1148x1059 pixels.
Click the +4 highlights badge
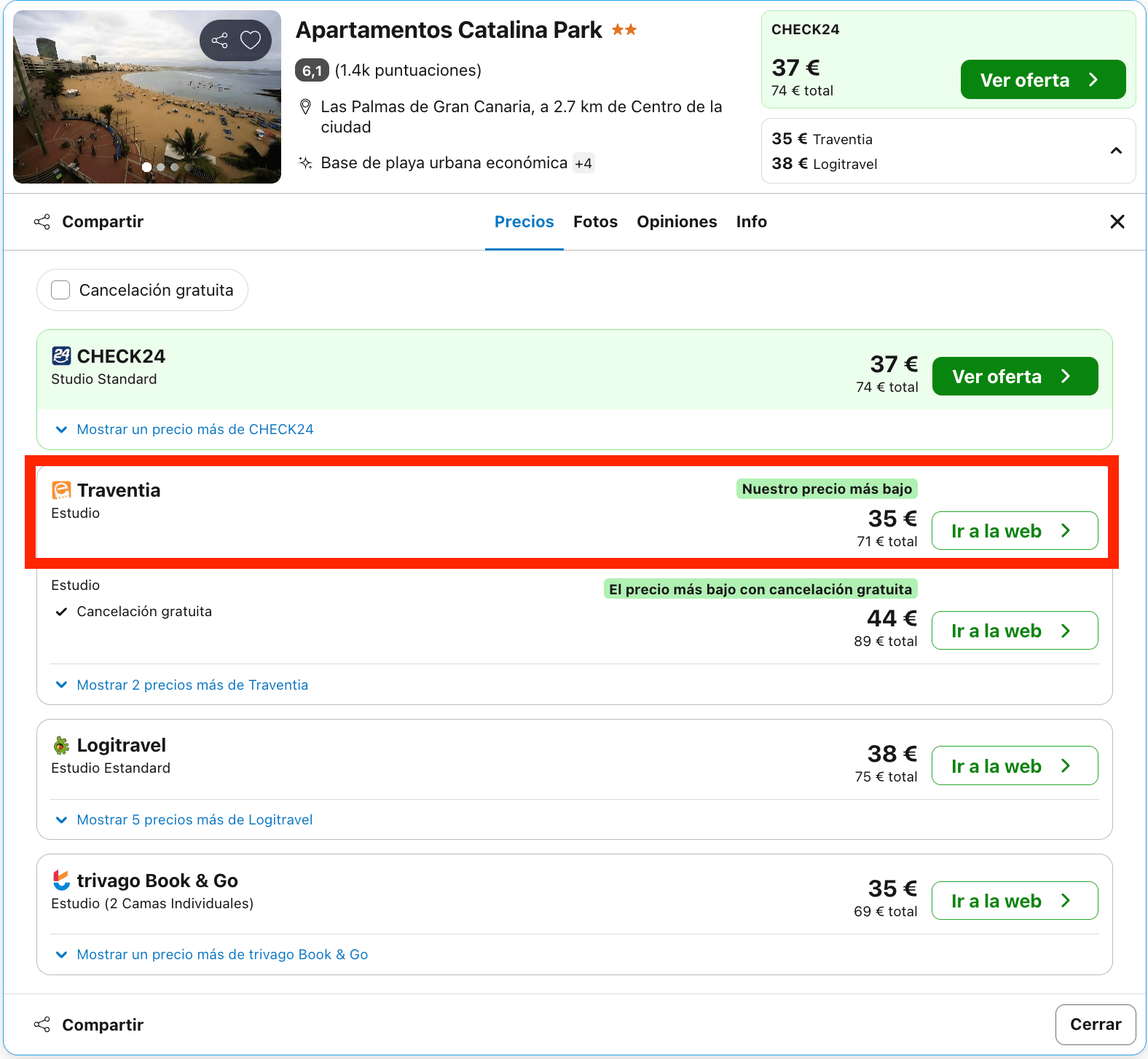pyautogui.click(x=583, y=163)
